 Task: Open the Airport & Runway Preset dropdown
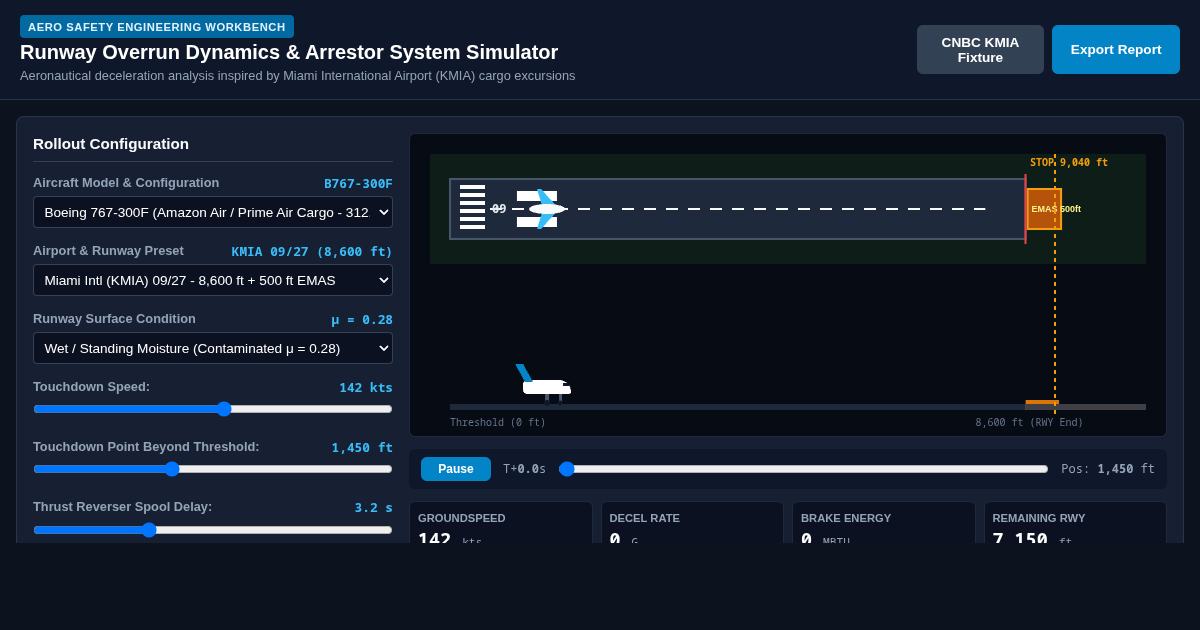coord(213,280)
